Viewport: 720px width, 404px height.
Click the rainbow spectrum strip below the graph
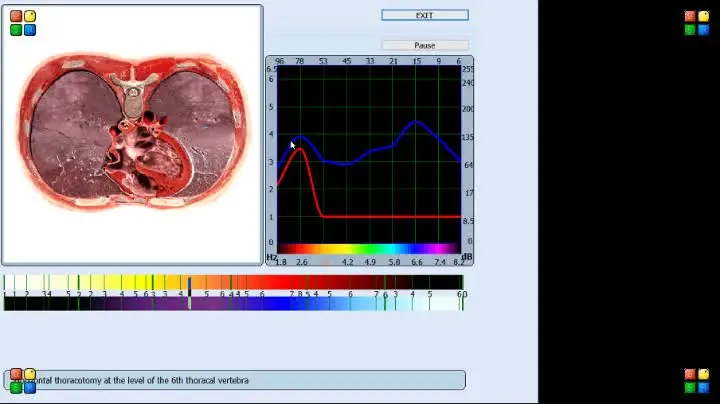(368, 249)
